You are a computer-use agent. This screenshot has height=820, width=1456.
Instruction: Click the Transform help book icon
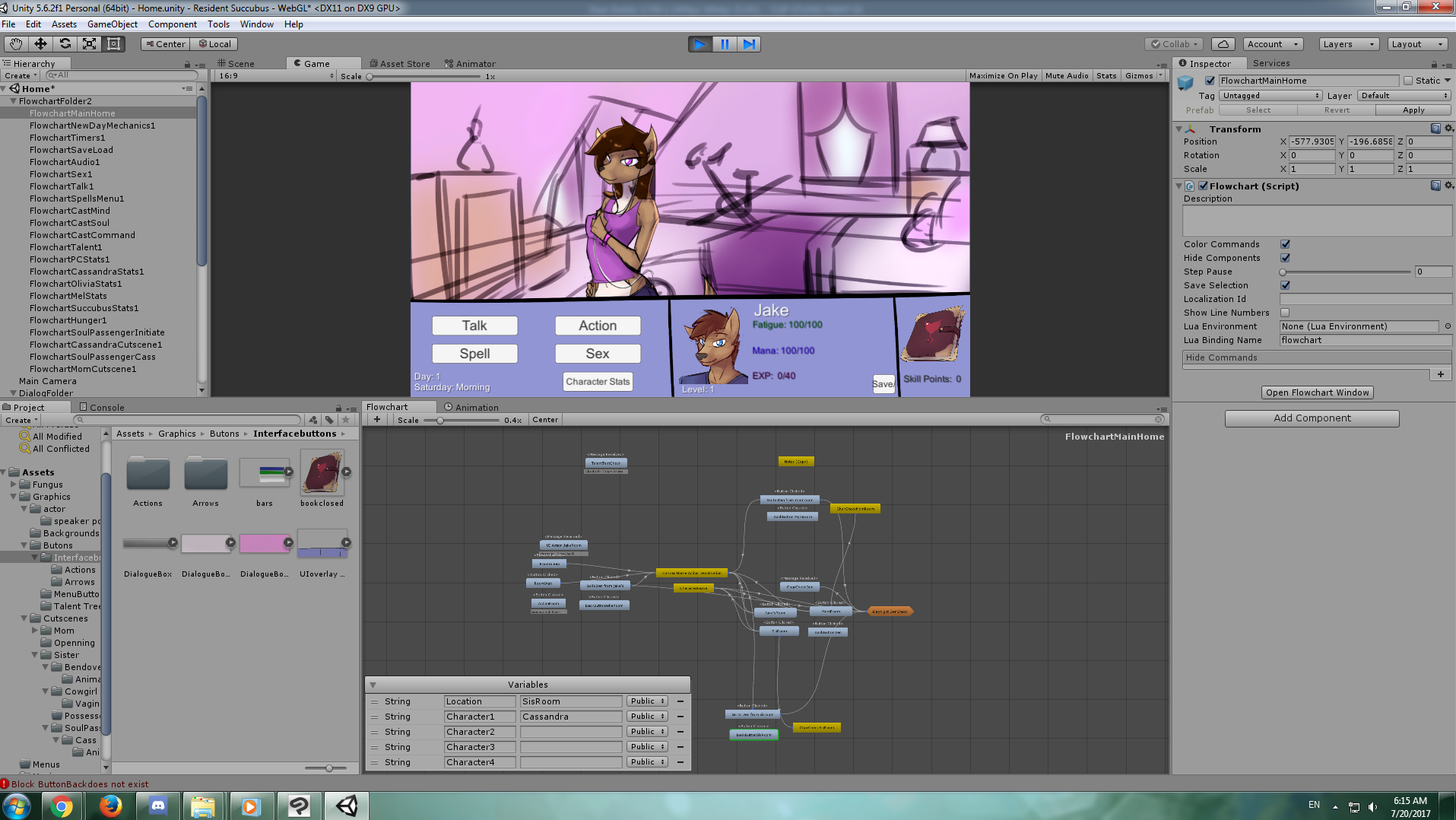coord(1435,129)
